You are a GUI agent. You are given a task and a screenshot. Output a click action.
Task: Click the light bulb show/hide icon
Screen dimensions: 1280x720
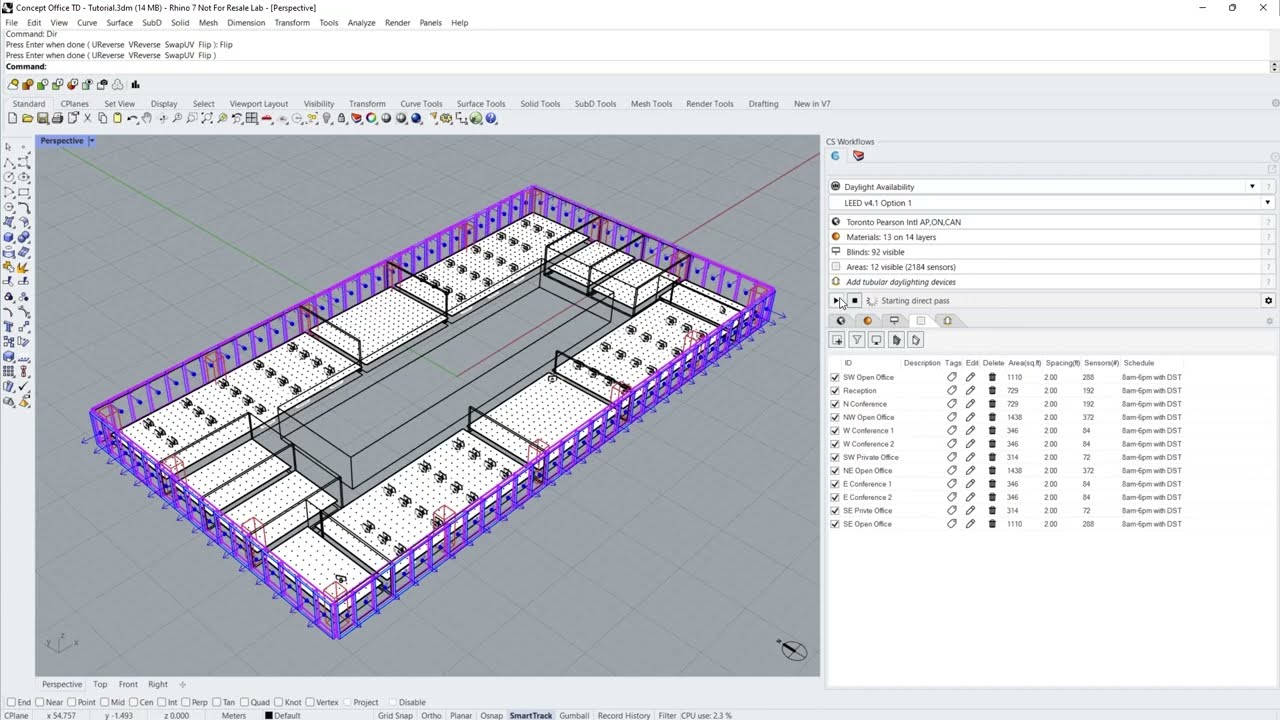pos(326,118)
